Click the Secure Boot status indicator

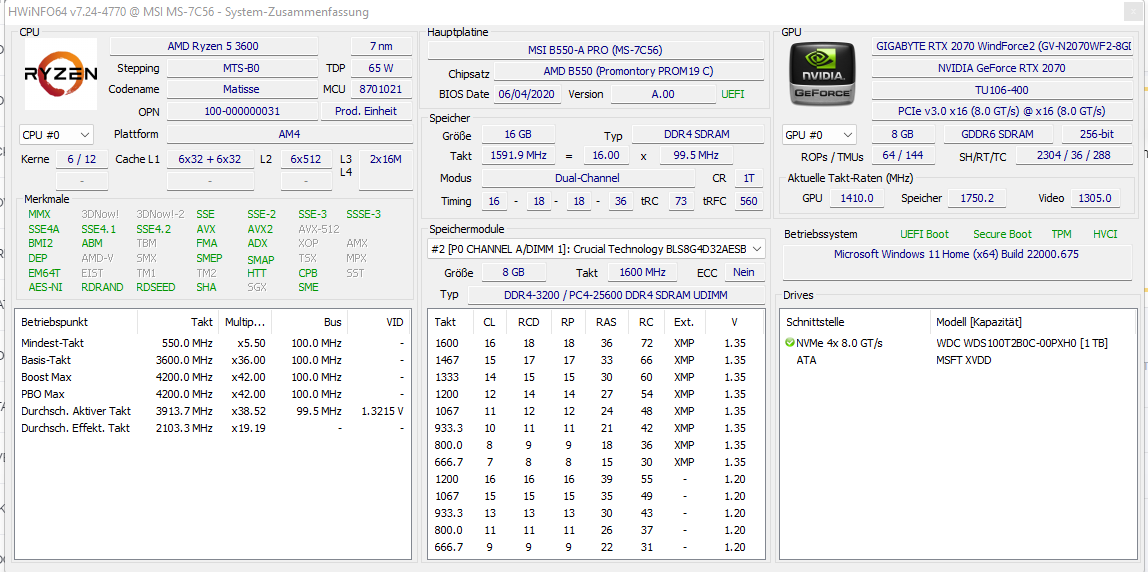click(1002, 234)
